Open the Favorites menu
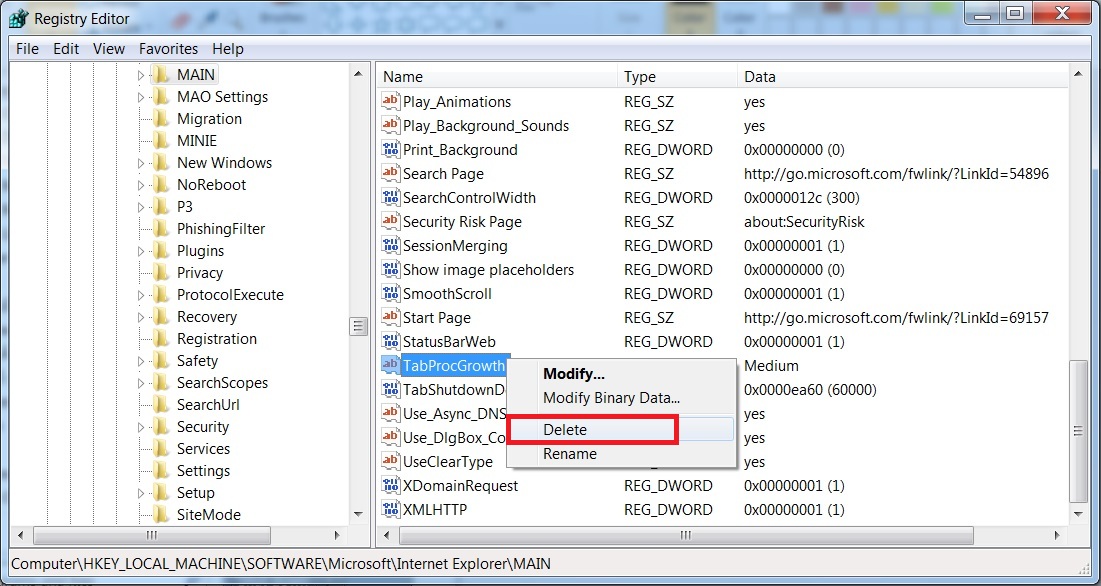This screenshot has height=586, width=1101. coord(168,49)
